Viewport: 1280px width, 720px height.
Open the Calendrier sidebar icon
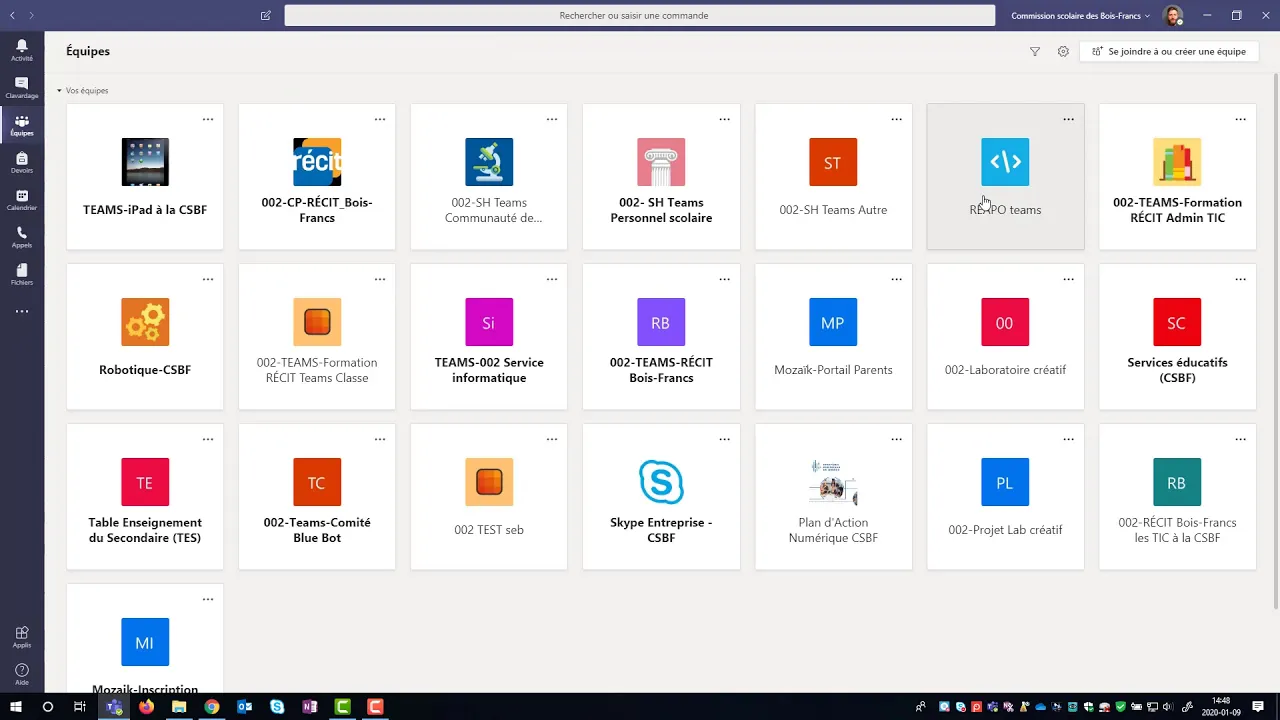click(x=22, y=200)
